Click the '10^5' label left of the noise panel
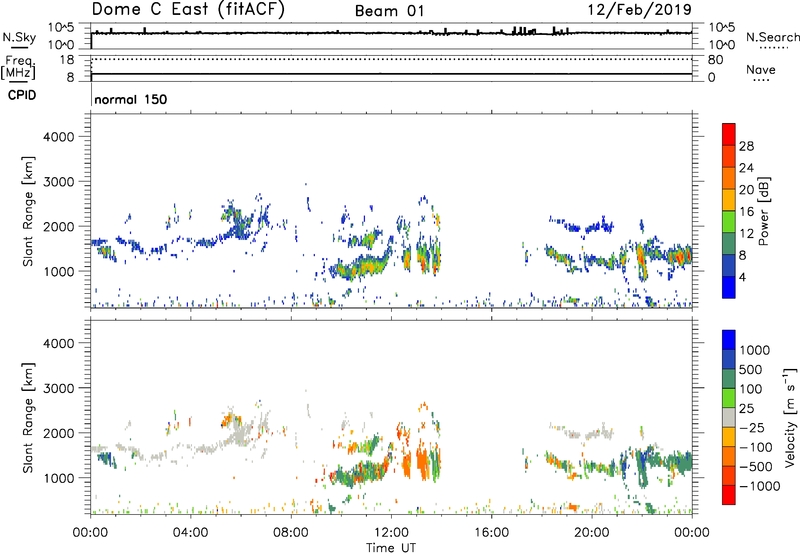 61,28
